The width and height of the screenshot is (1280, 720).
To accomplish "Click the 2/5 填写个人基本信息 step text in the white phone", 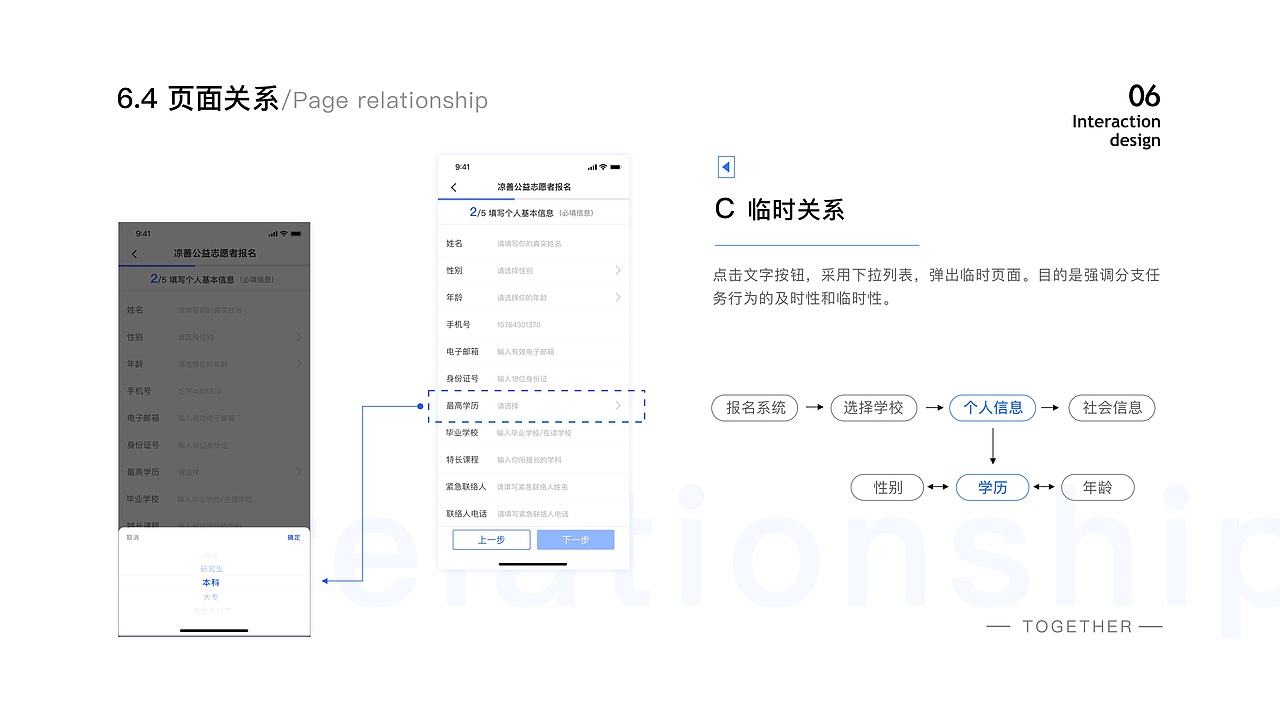I will coord(510,213).
